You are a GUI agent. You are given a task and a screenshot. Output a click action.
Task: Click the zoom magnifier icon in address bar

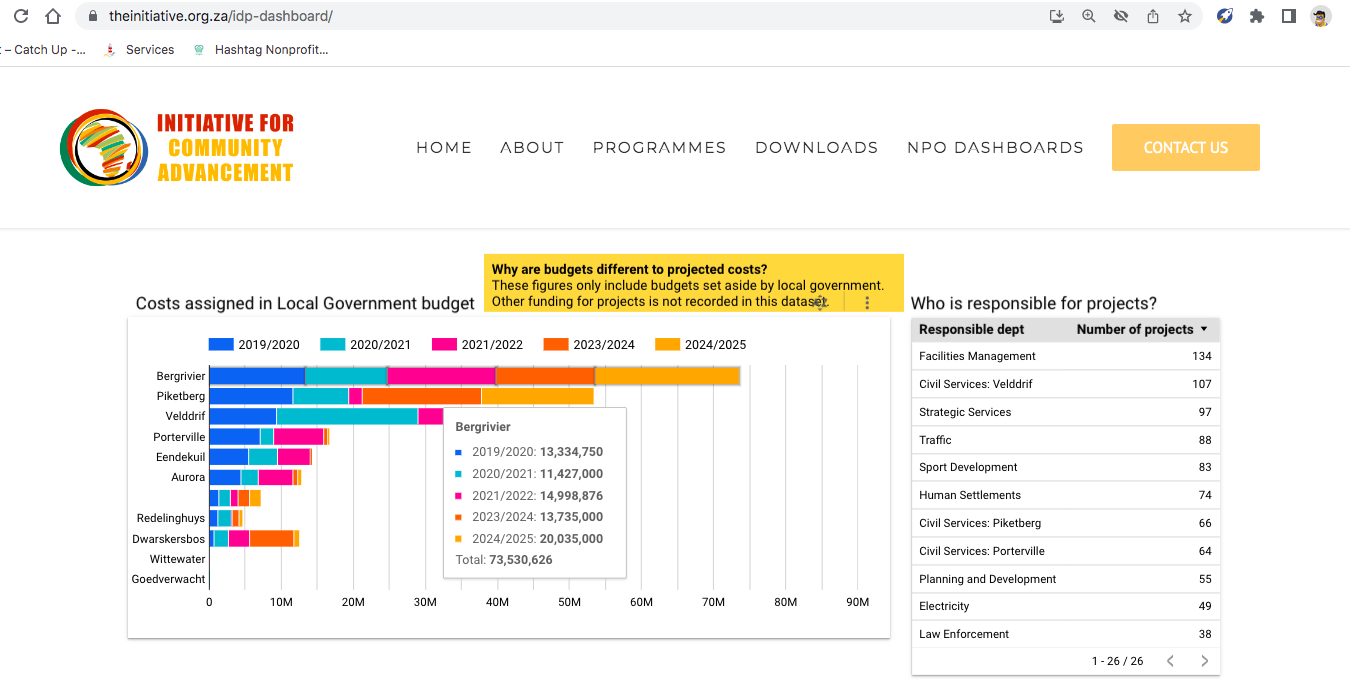point(1089,16)
